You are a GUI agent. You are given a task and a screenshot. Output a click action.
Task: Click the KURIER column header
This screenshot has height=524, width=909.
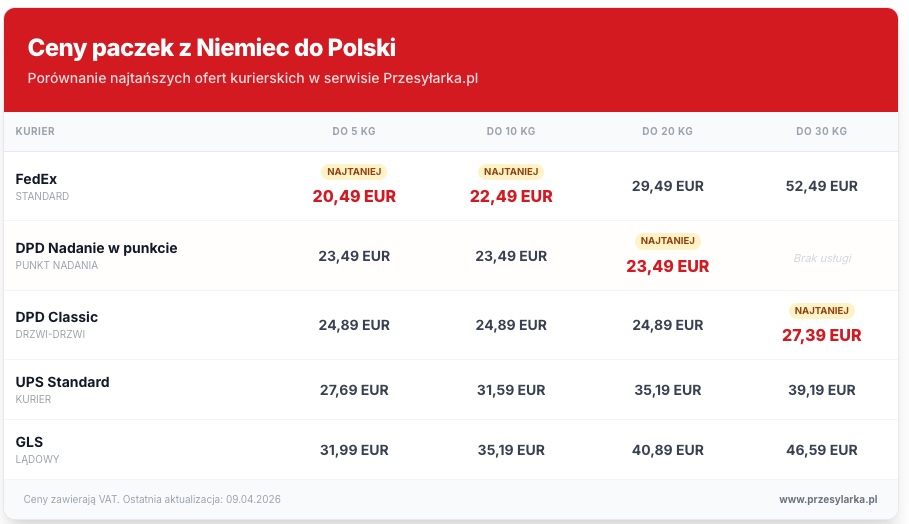[x=35, y=132]
